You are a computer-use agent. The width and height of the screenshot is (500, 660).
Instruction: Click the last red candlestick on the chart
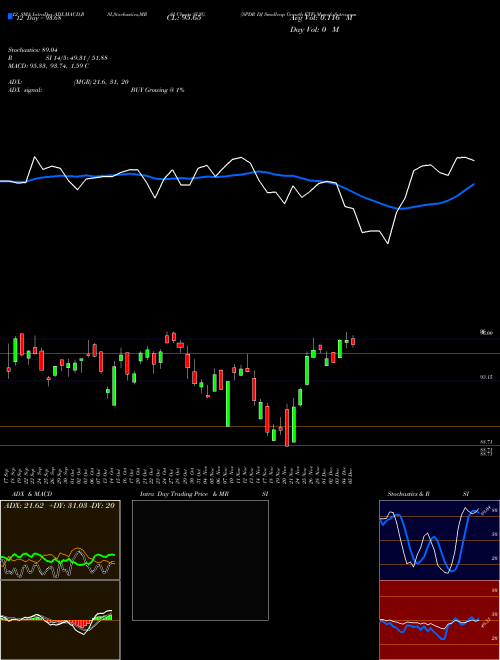pyautogui.click(x=353, y=341)
